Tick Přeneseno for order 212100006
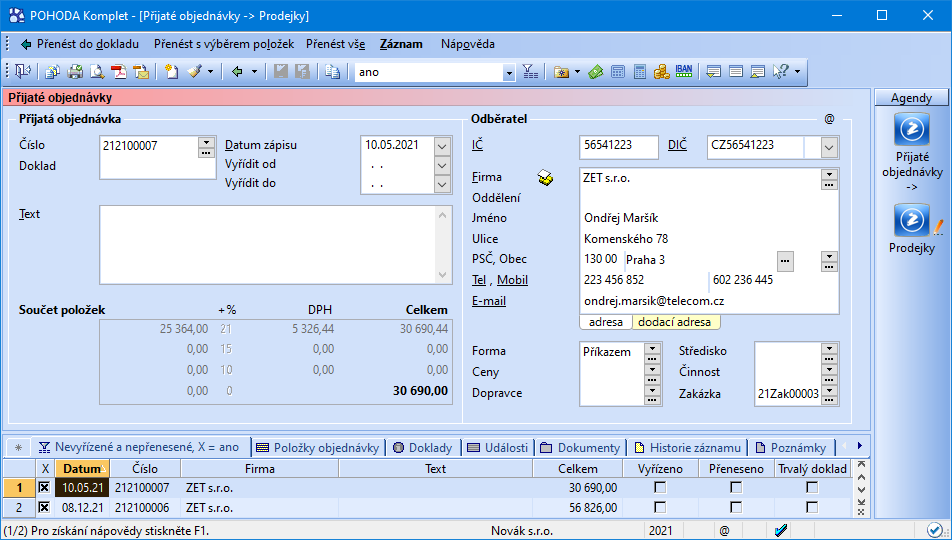Screen dimensions: 952x540 click(736, 507)
